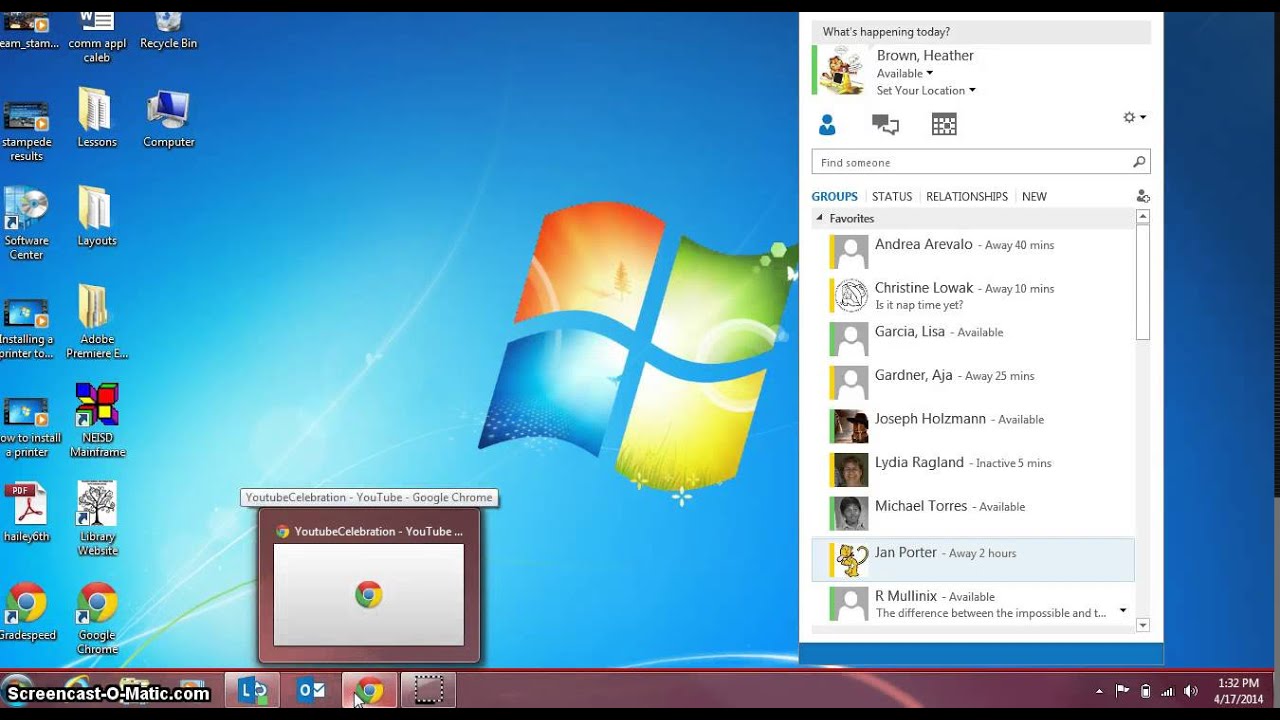Image resolution: width=1280 pixels, height=720 pixels.
Task: Click the volume speaker tray icon
Action: pyautogui.click(x=1191, y=691)
